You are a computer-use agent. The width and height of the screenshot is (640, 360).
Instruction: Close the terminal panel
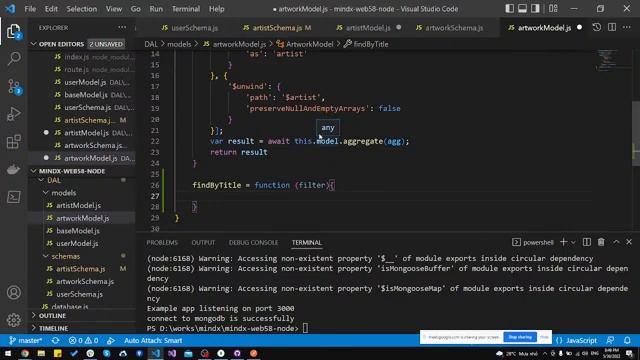tap(629, 242)
